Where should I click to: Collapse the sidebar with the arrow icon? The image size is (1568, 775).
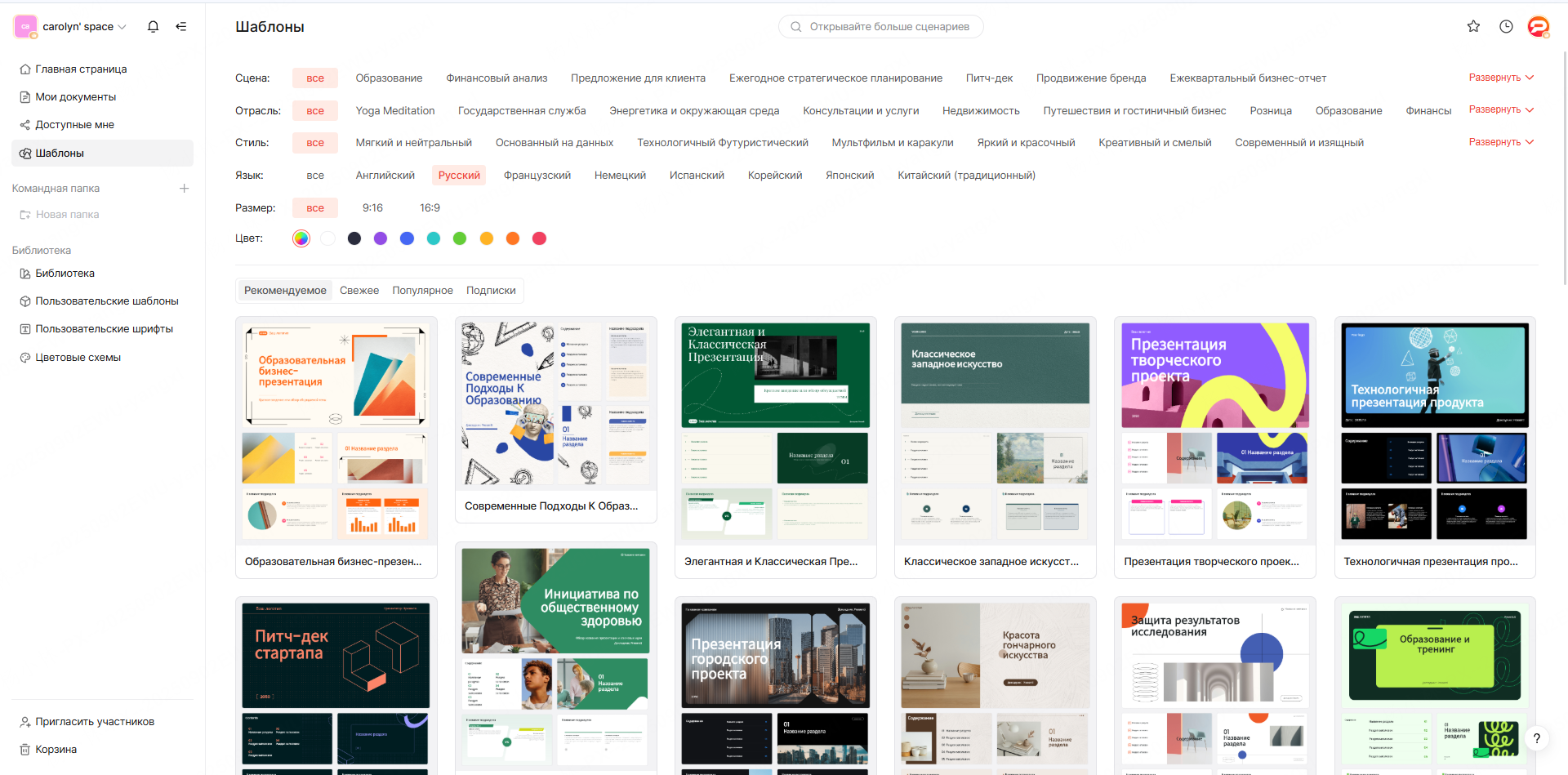coord(181,26)
